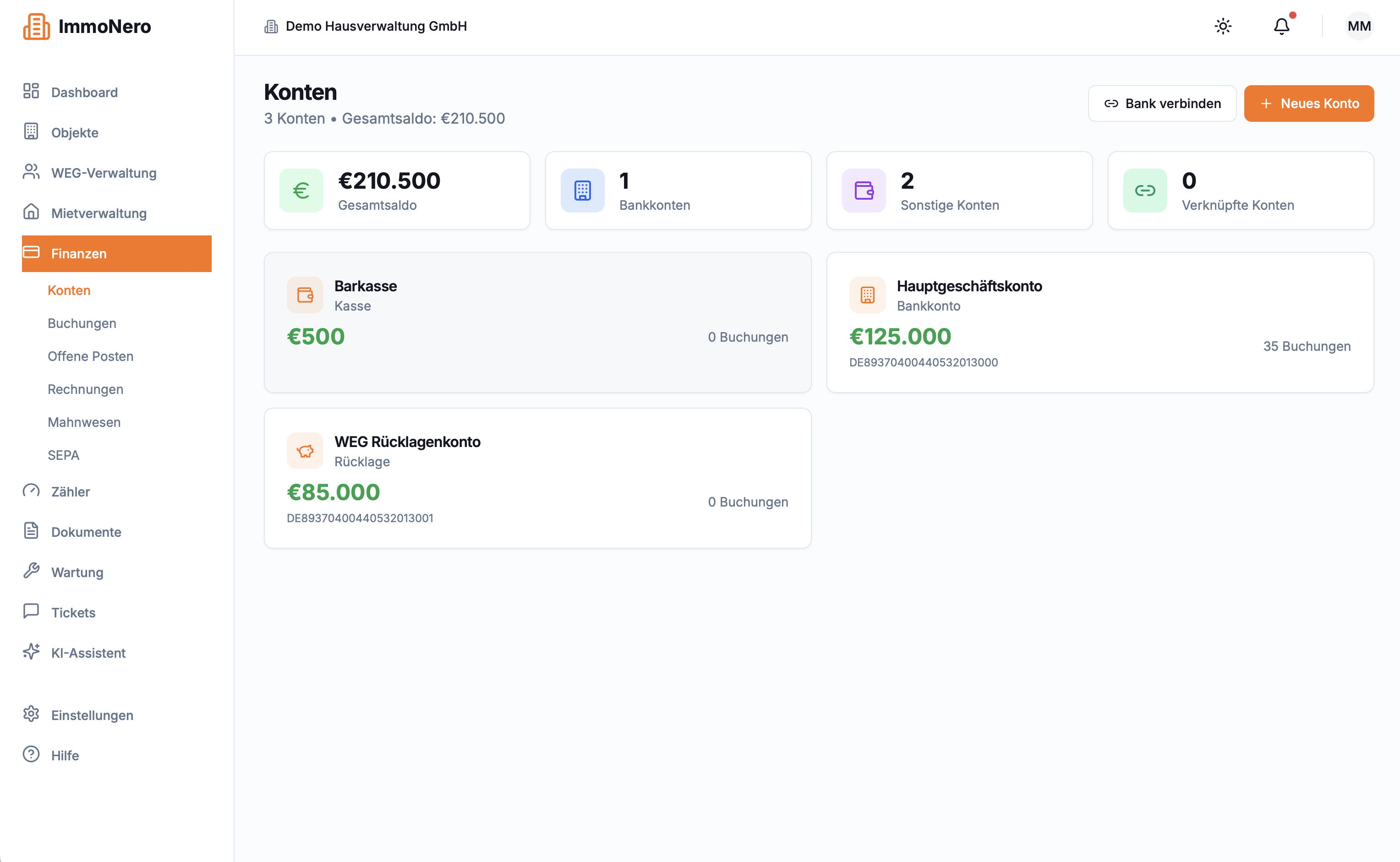Screen dimensions: 1400x862
Task: Click the Objekte building icon
Action: pos(31,132)
